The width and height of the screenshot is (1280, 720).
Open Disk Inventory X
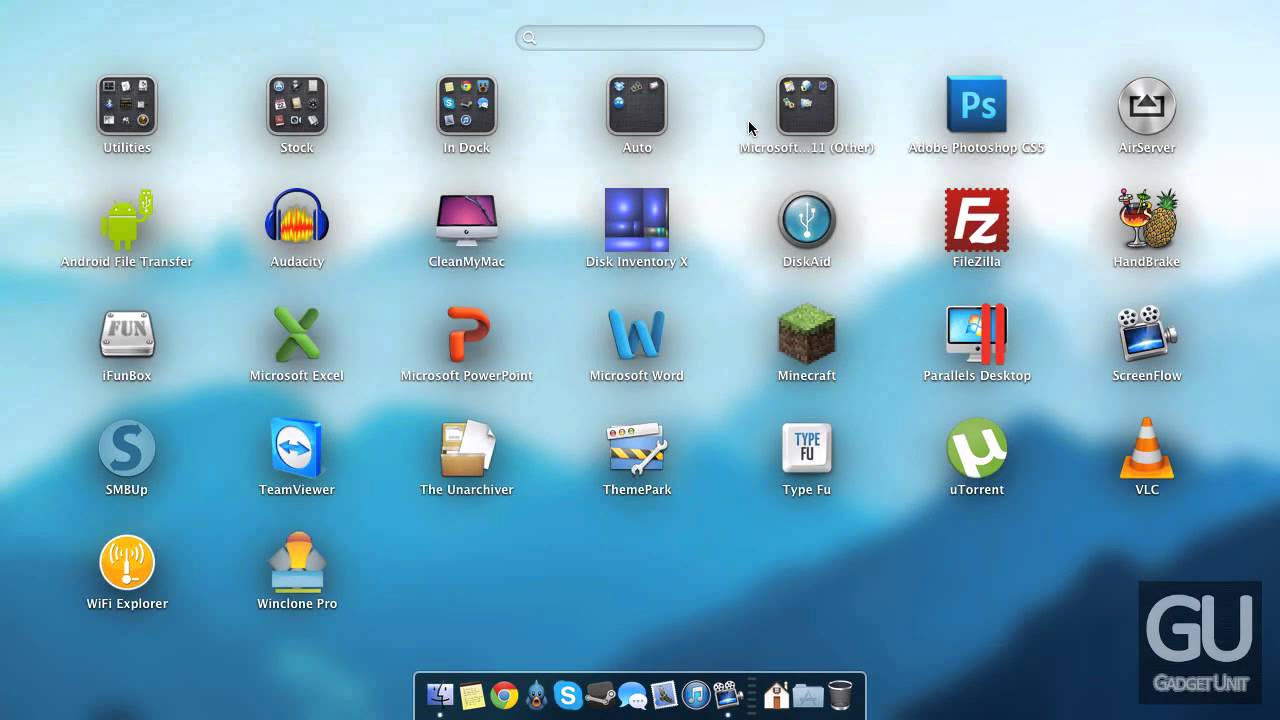[x=637, y=219]
